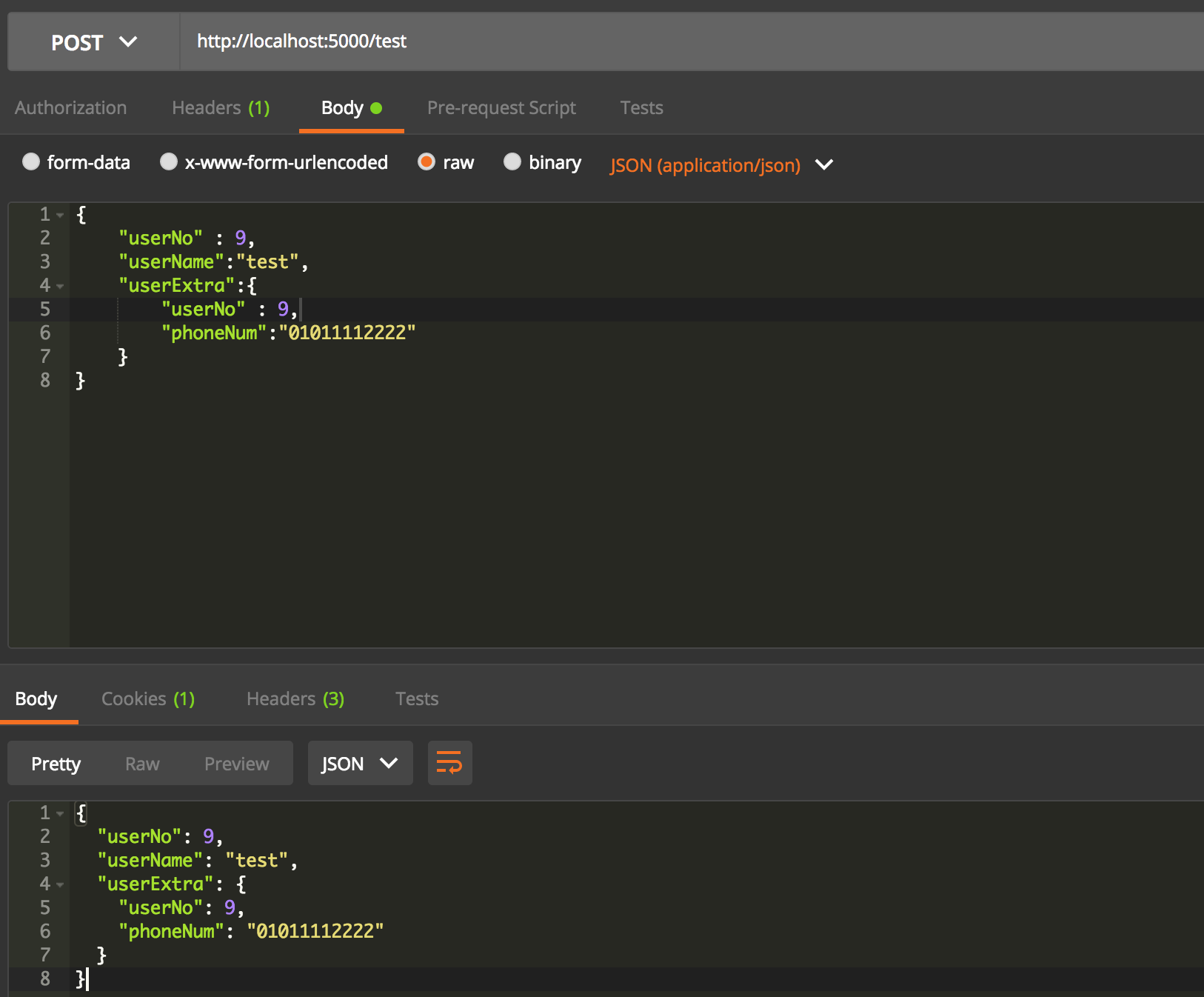1204x997 pixels.
Task: Select the Pretty response view
Action: pos(56,764)
